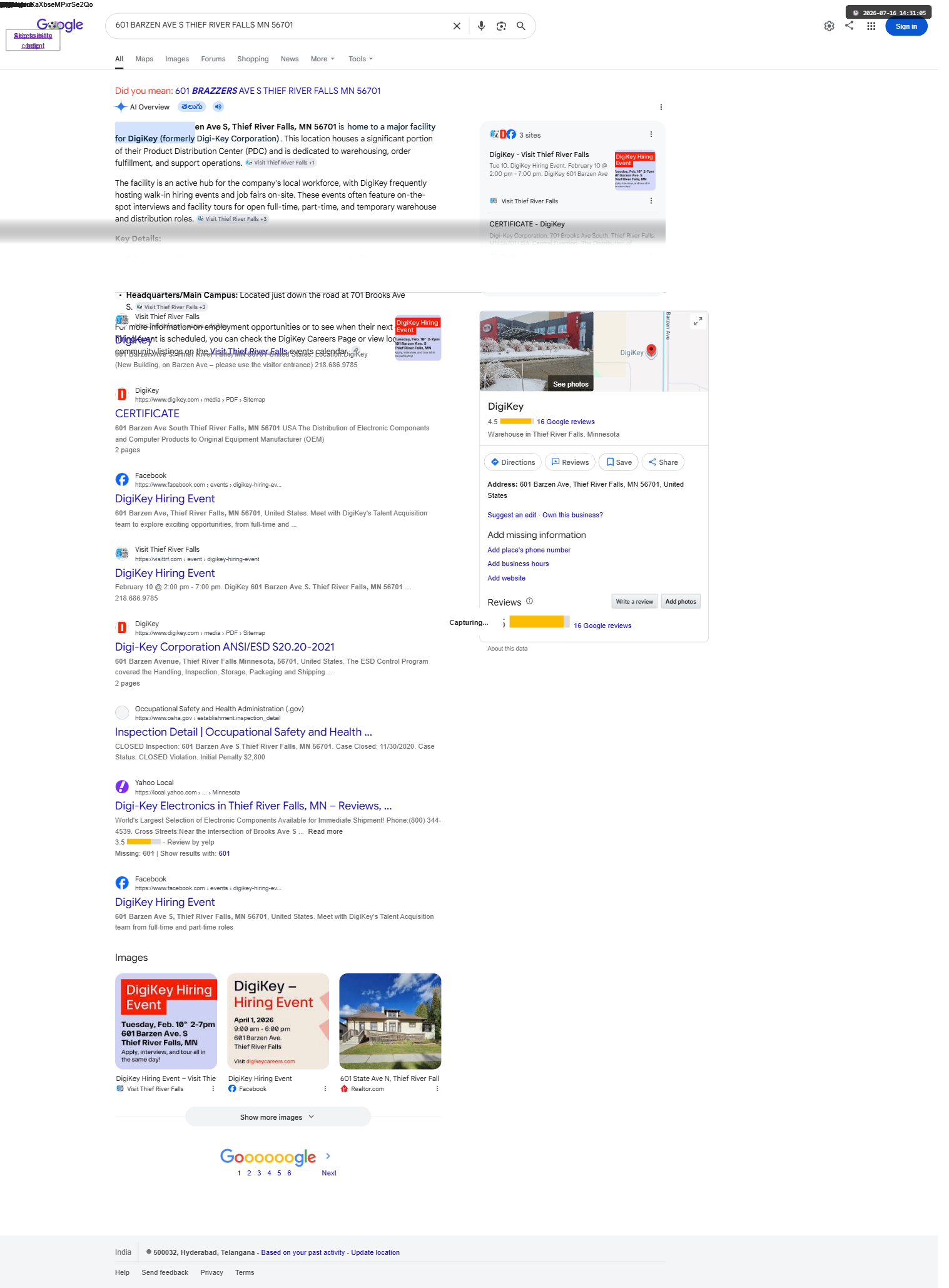Open search by image camera icon
The height and width of the screenshot is (1288, 949).
tap(501, 26)
